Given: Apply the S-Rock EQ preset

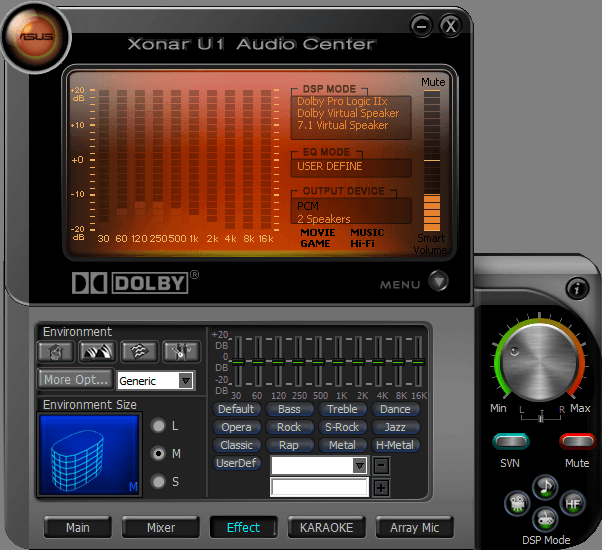Looking at the screenshot, I should (342, 427).
